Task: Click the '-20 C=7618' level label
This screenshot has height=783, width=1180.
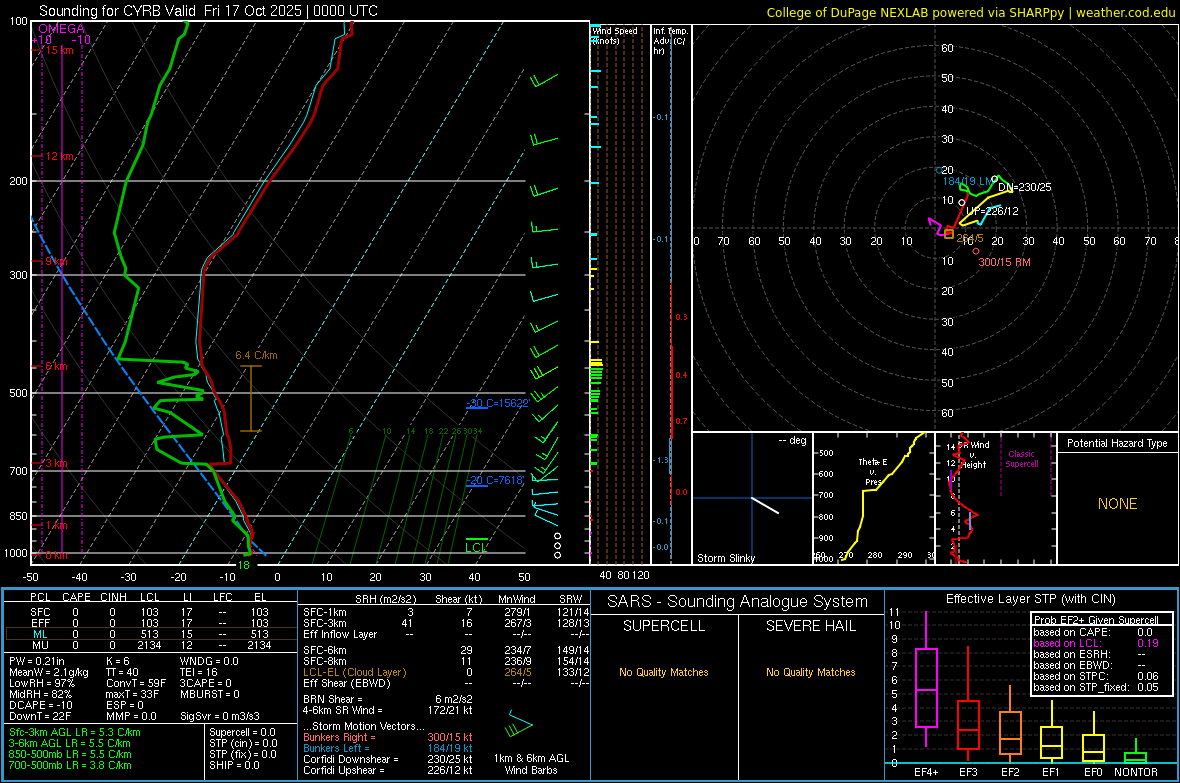Action: tap(494, 480)
